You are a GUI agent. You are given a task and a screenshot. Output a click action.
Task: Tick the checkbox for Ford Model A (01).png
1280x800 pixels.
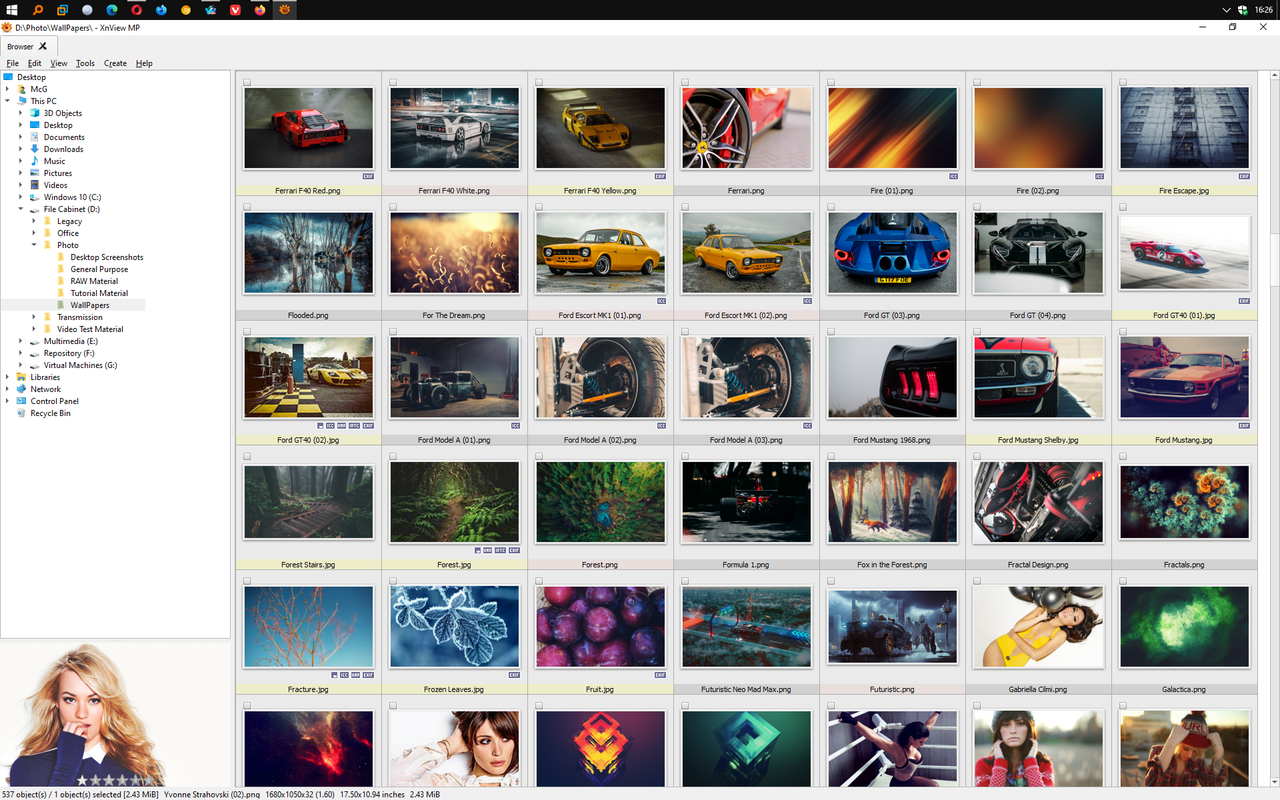click(x=393, y=332)
